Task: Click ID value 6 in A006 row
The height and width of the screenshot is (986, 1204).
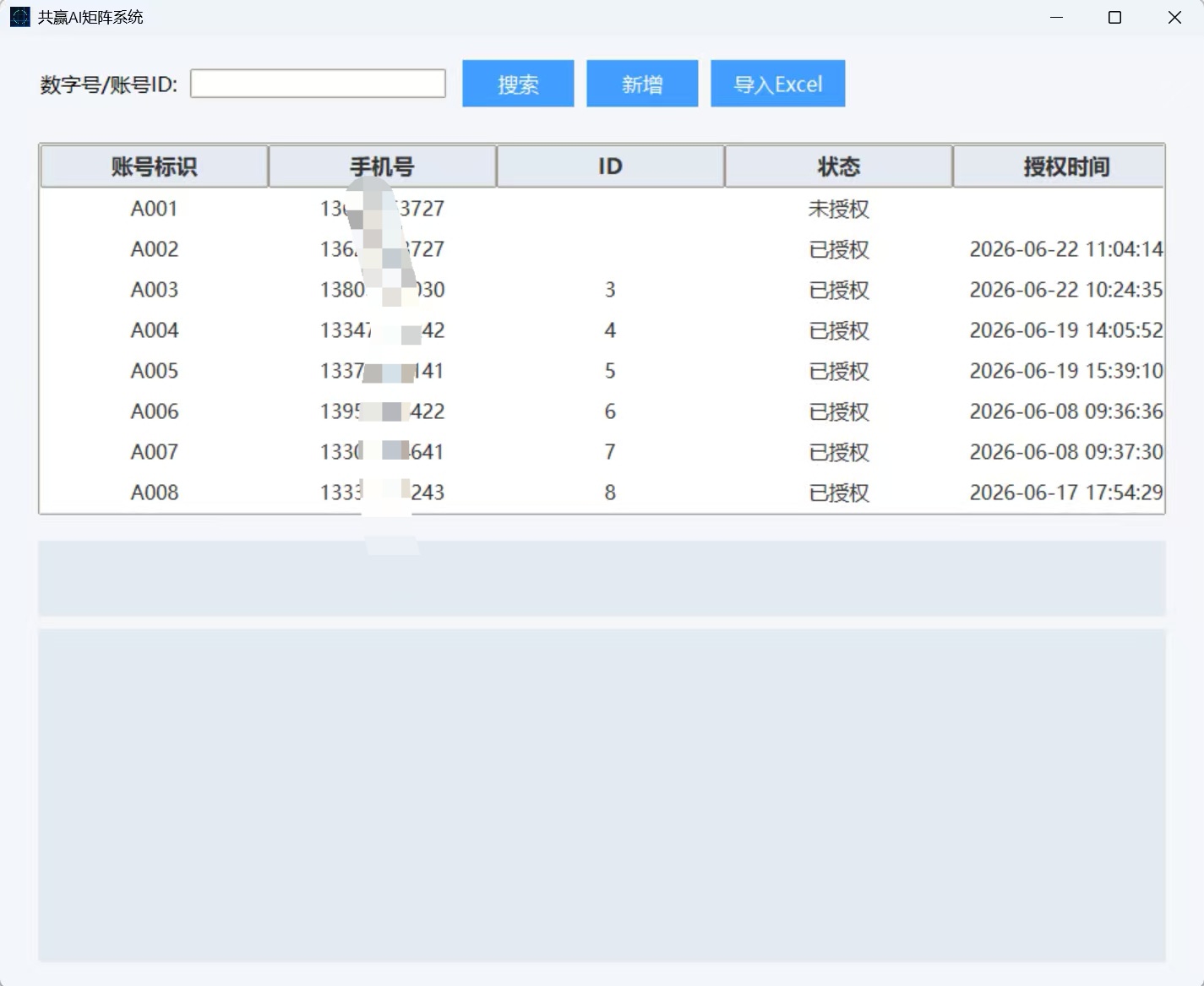Action: tap(610, 411)
